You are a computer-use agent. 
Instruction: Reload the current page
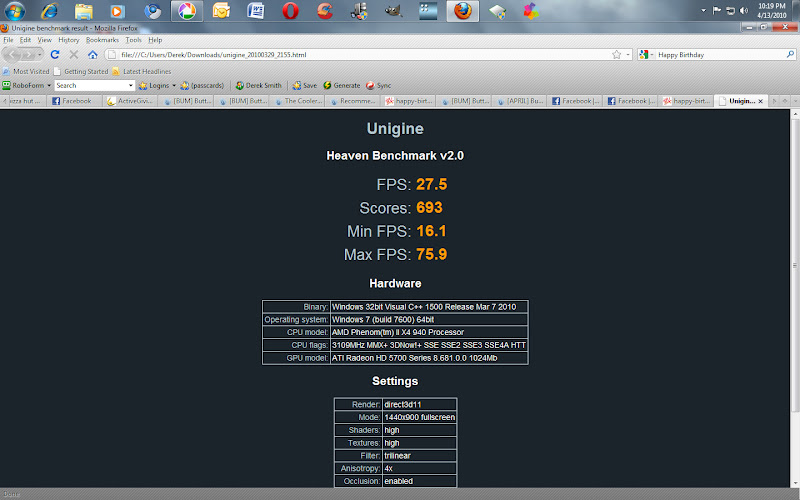55,54
